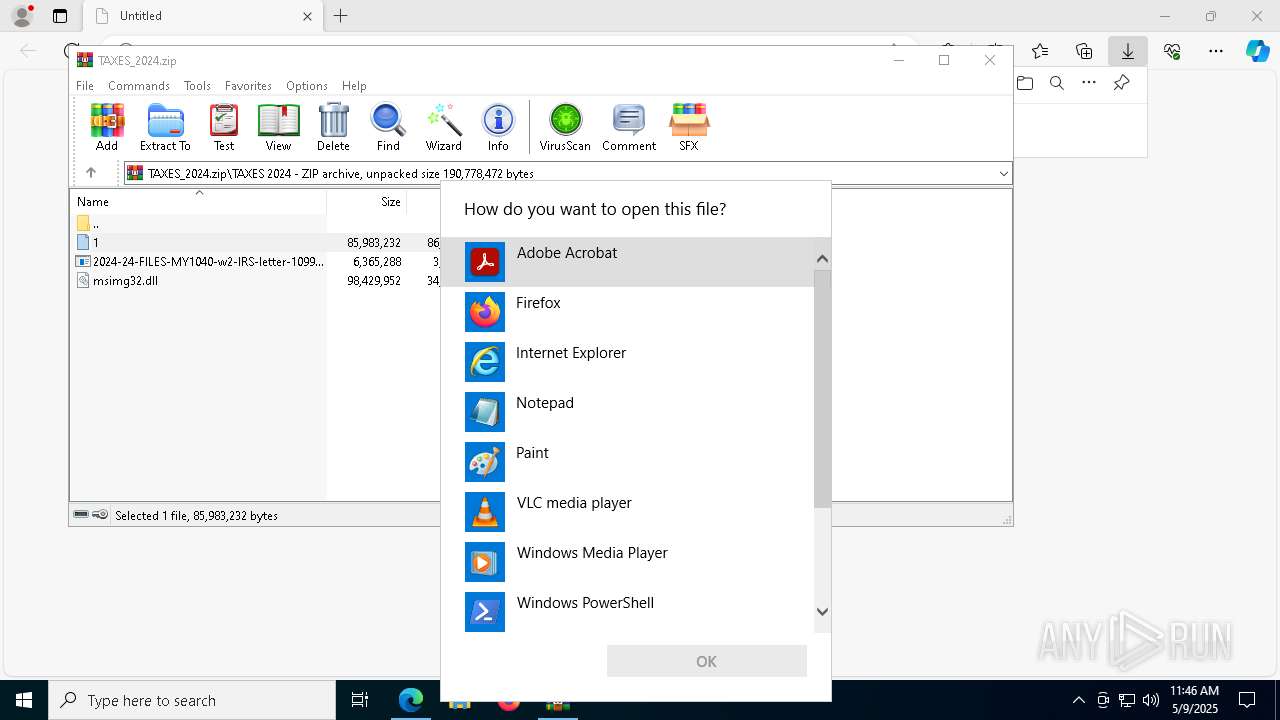Show hidden system tray icons
This screenshot has width=1280, height=720.
(x=1078, y=700)
